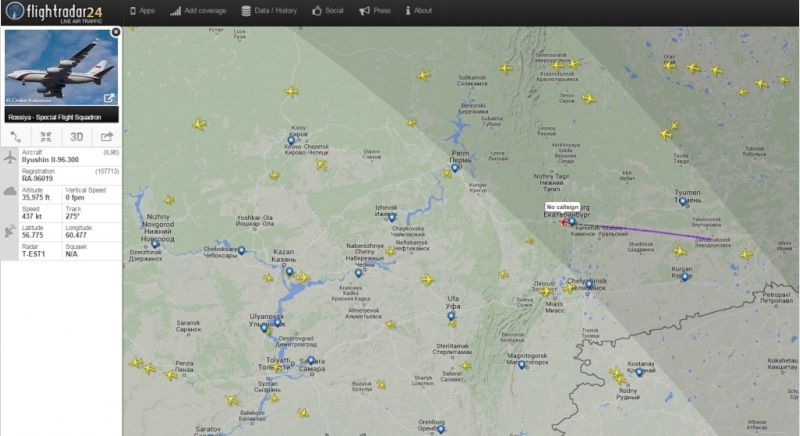Open the About menu
The width and height of the screenshot is (800, 436).
coord(419,11)
